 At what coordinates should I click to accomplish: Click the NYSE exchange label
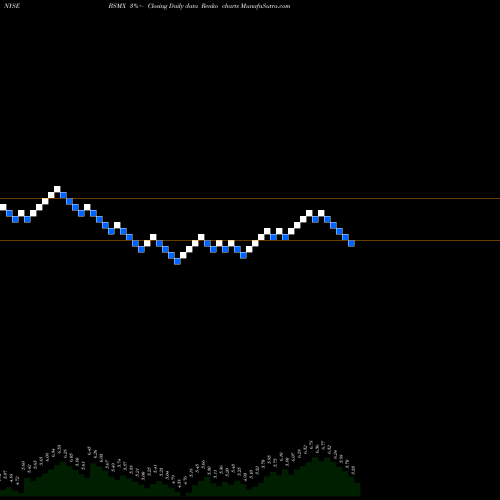point(12,6)
